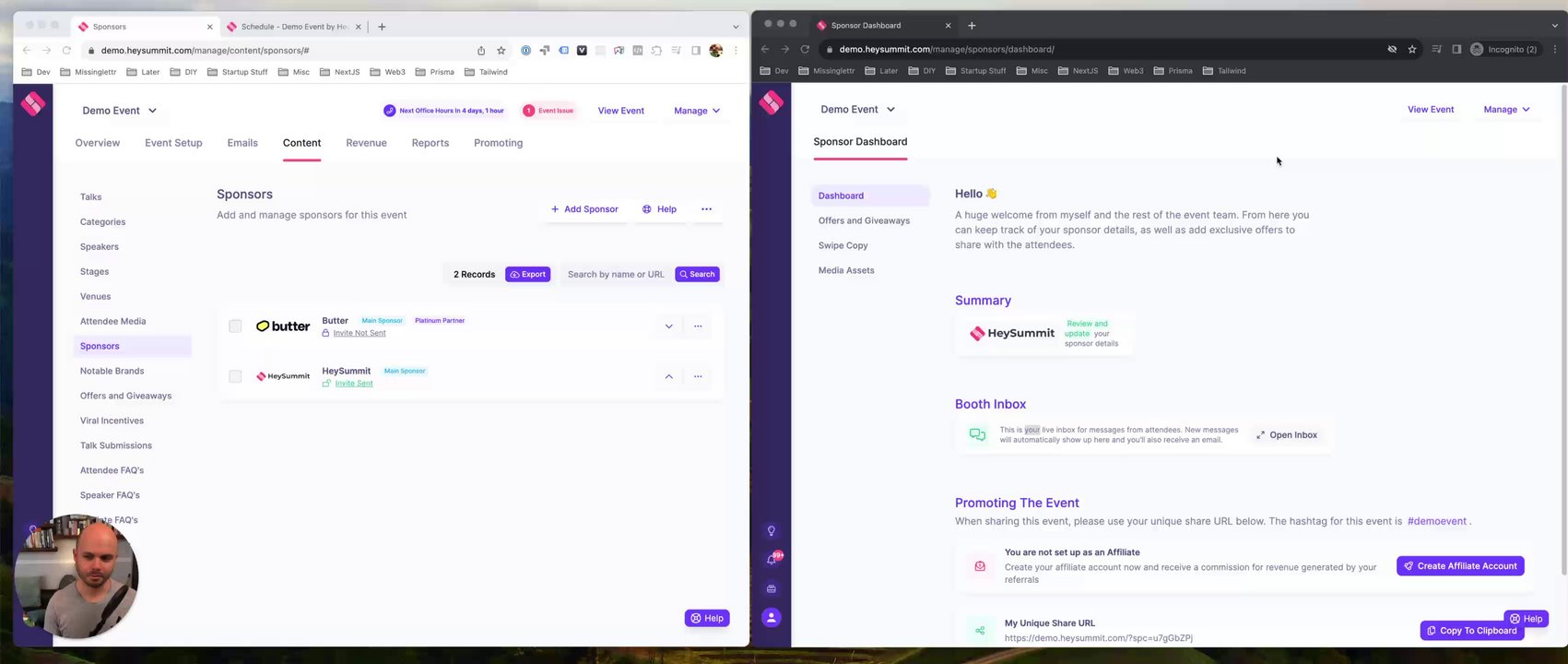Expand the Butter sponsor row chevron
The width and height of the screenshot is (1568, 664).
[668, 326]
